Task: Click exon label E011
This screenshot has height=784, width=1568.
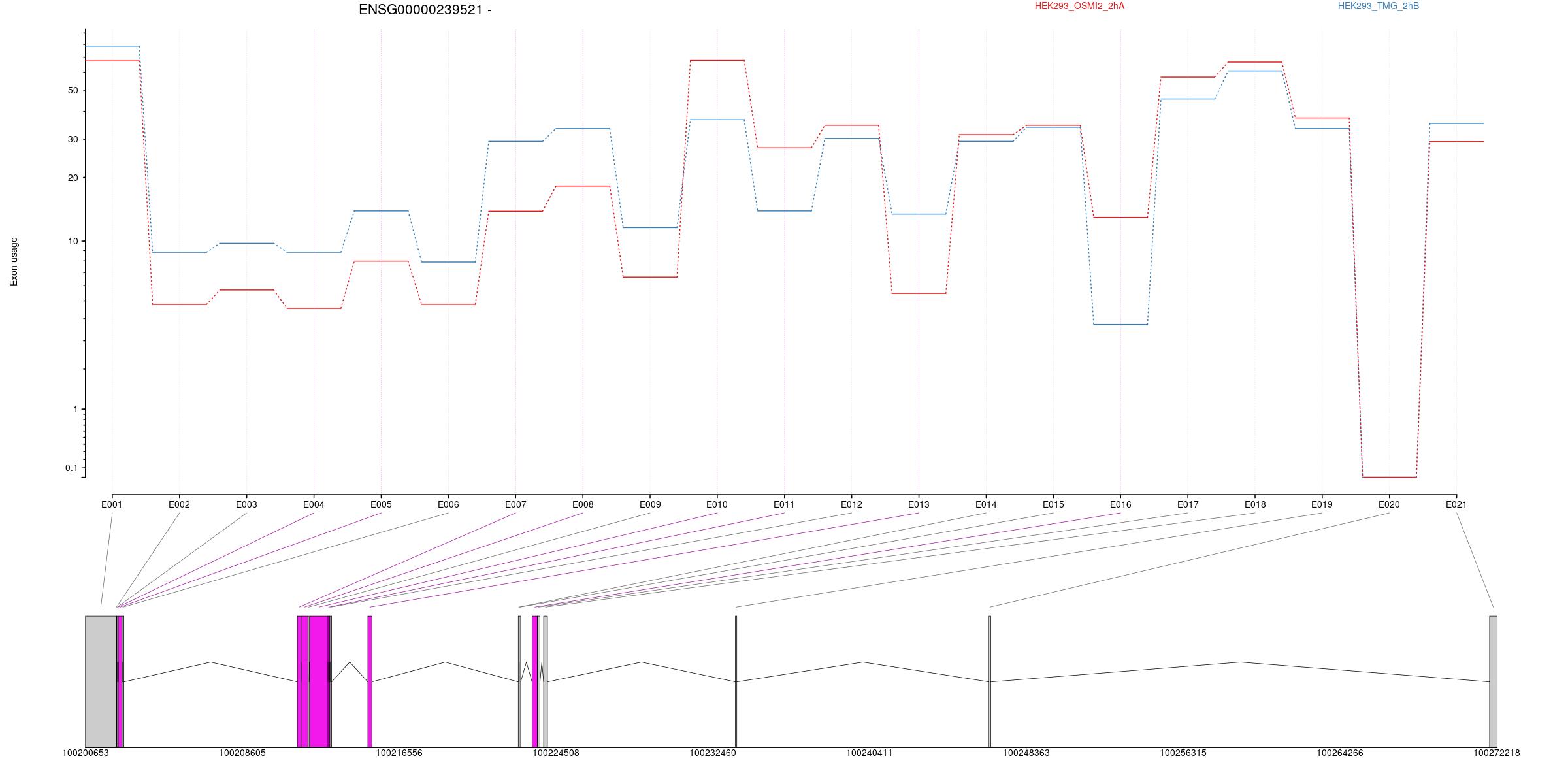Action: (784, 504)
